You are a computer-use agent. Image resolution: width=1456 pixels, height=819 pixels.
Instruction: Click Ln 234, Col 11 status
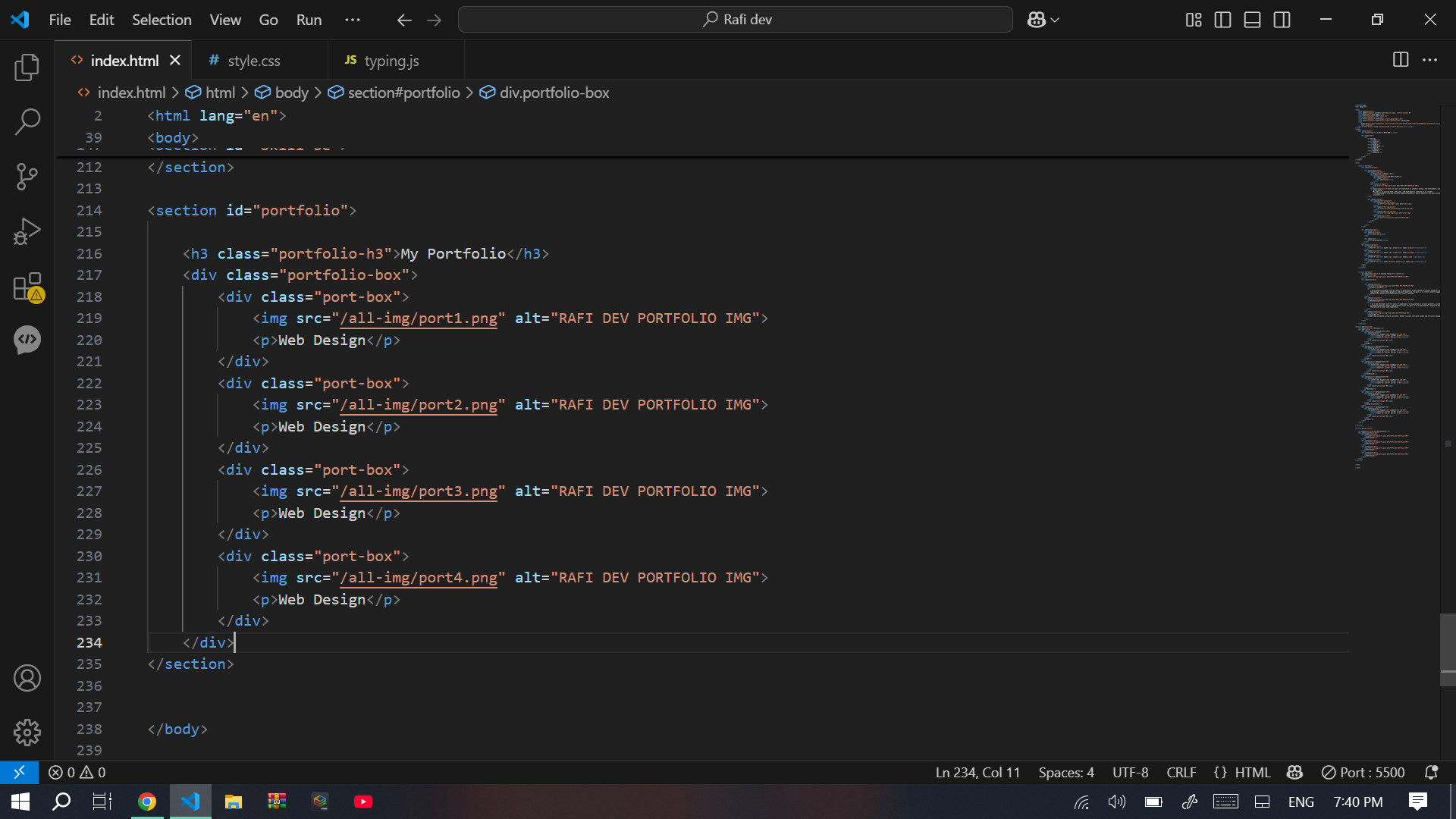[x=977, y=773]
